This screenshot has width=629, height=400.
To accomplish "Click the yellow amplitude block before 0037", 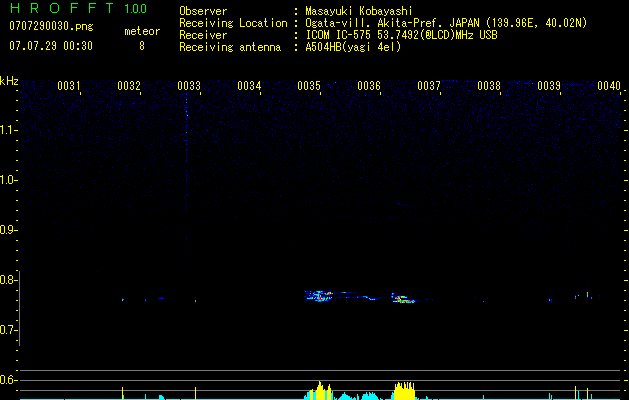I will (404, 391).
